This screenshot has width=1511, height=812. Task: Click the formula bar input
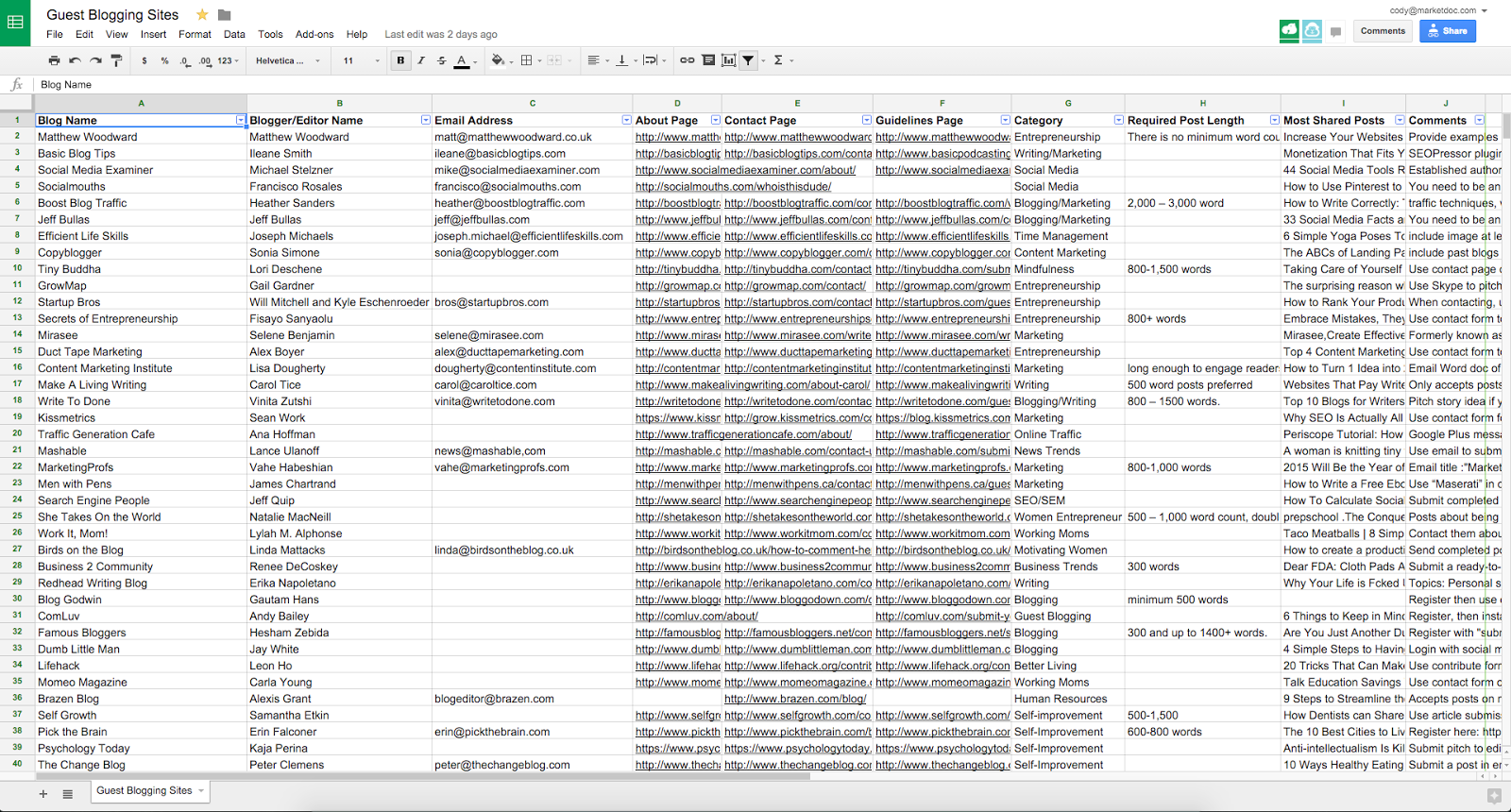pyautogui.click(x=770, y=84)
